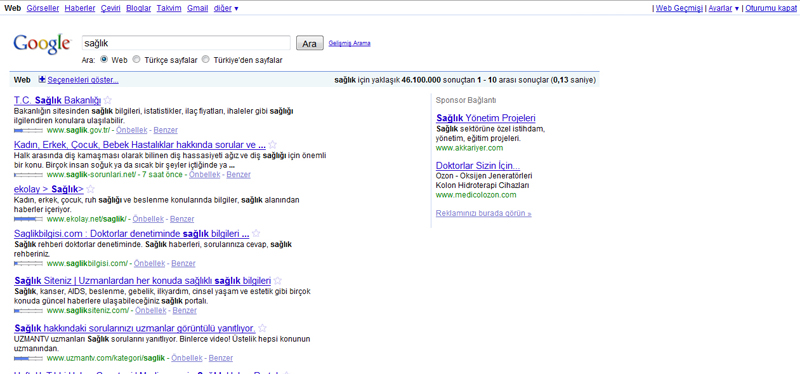
Task: Click the plus icon beside Seçenekleri göster
Action: 42,80
